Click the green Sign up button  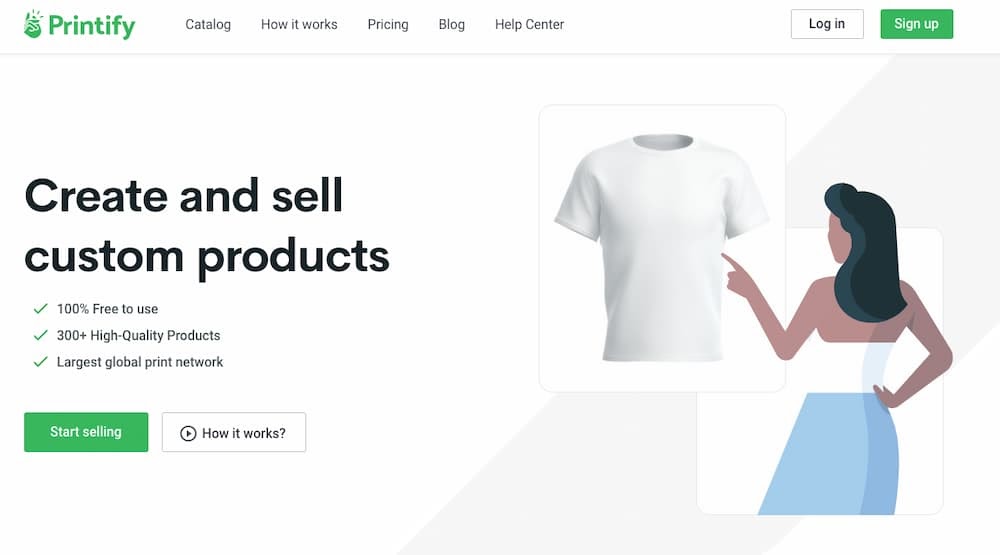tap(916, 24)
